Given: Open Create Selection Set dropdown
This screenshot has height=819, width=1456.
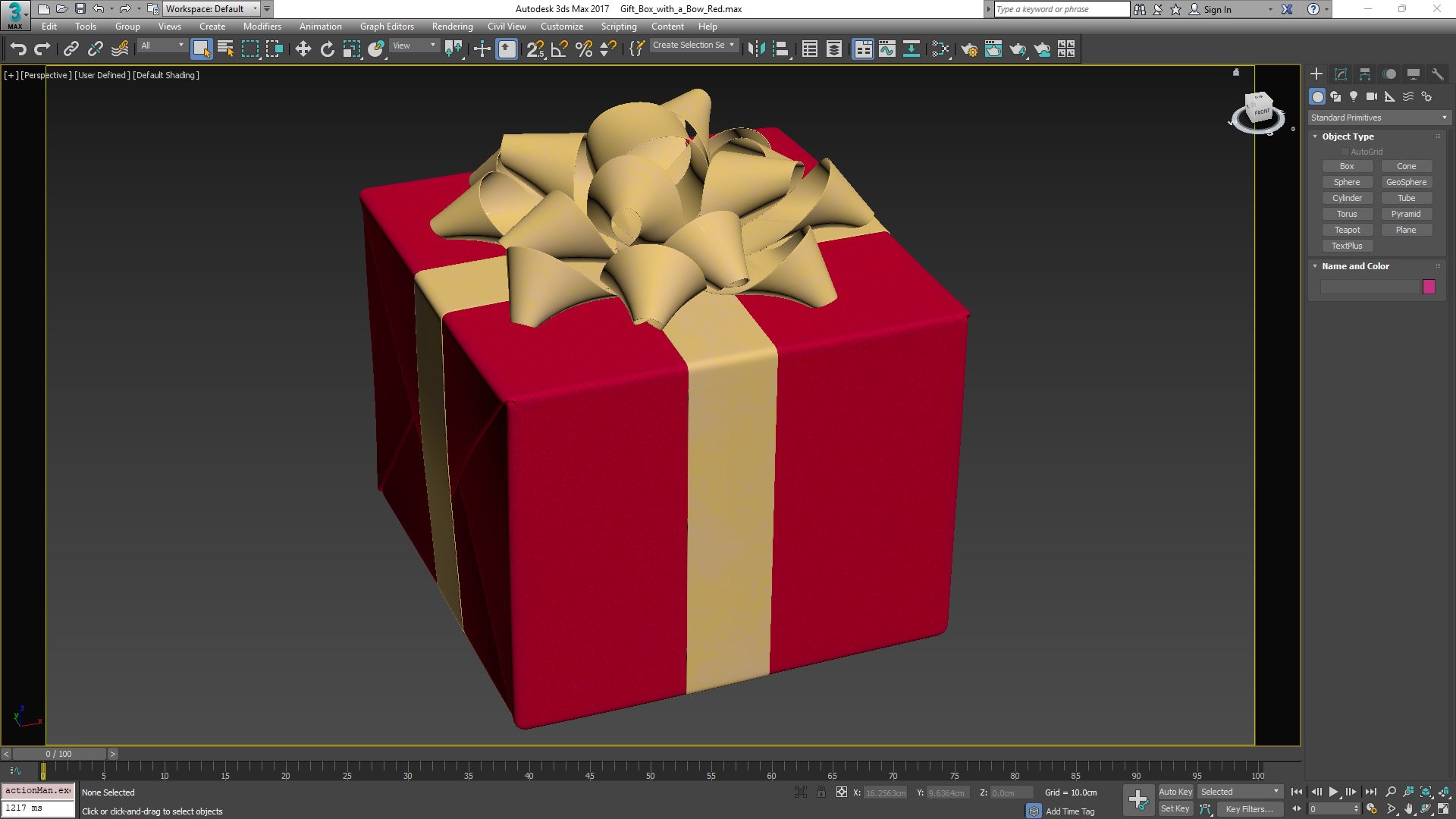Looking at the screenshot, I should click(693, 45).
